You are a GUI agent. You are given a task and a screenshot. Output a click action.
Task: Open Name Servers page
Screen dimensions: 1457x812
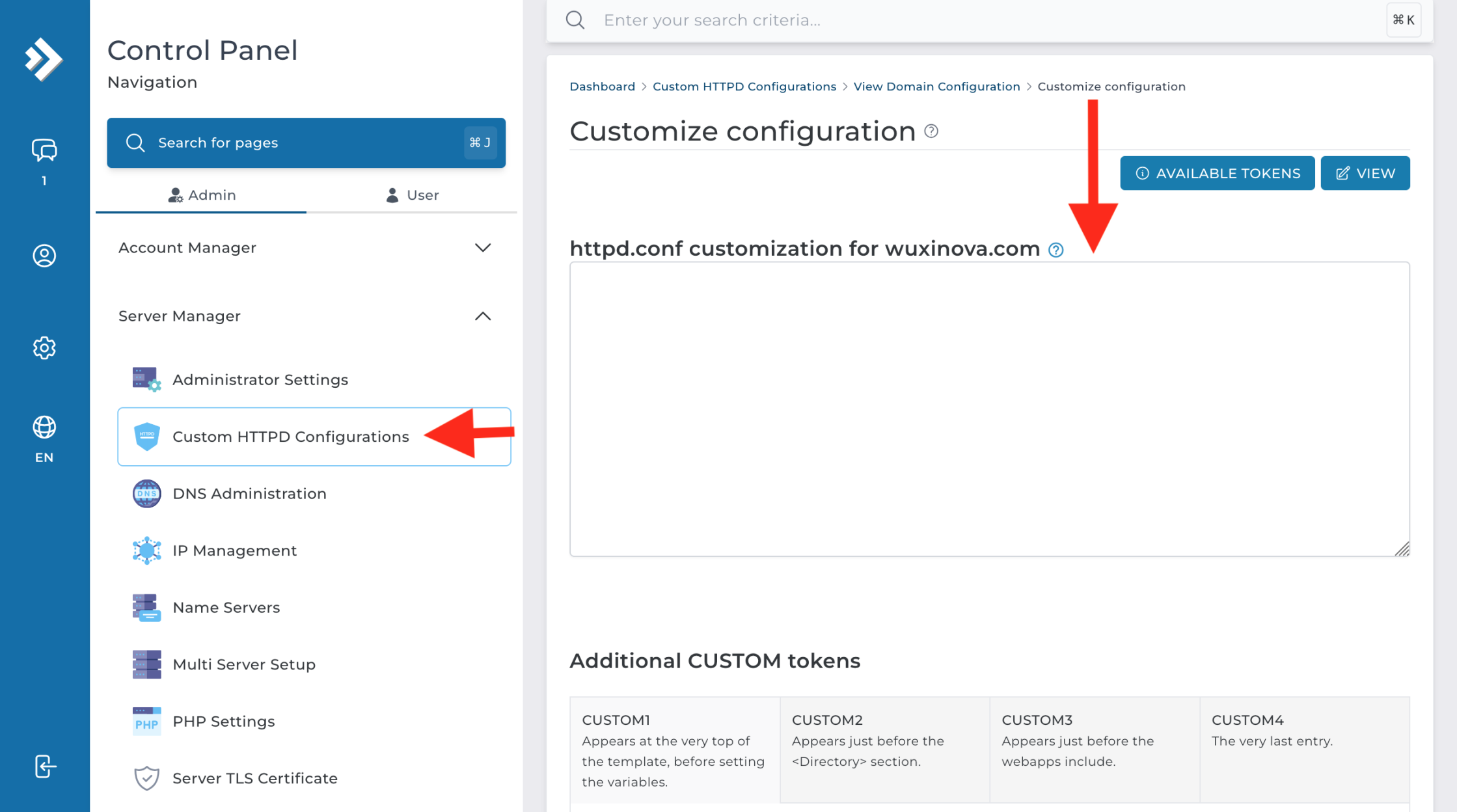click(314, 608)
